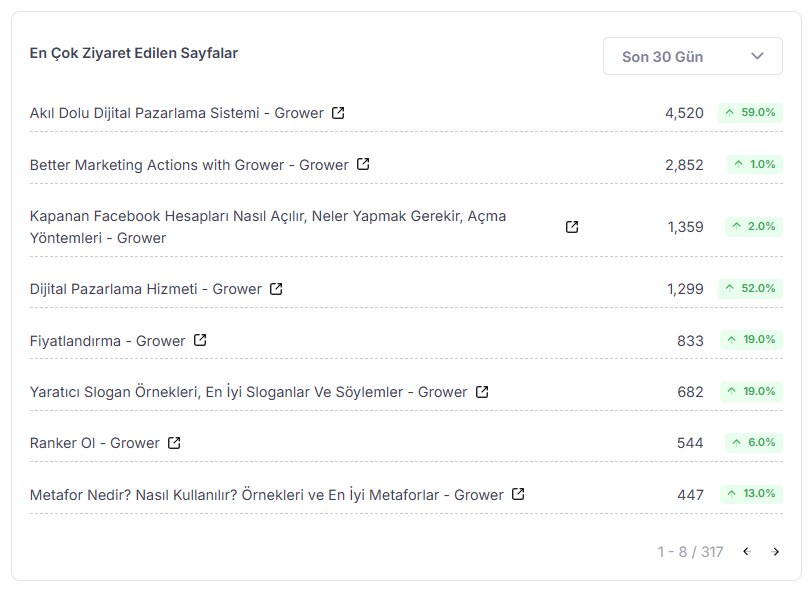Open Akıl Dolu Dijital Pazarlama Sistemi page title
Screen dimensions: 809x592
coord(176,113)
